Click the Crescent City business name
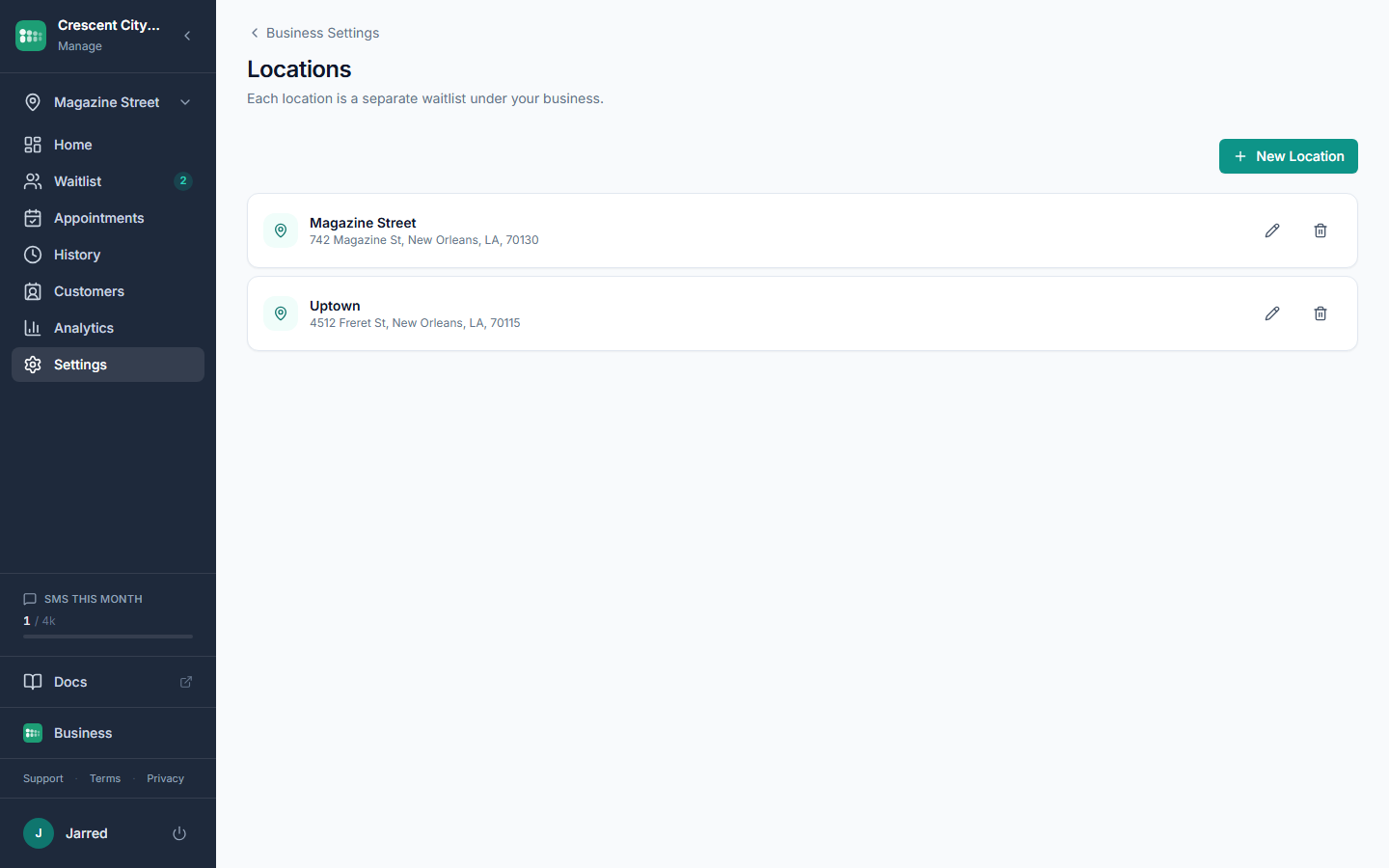1389x868 pixels. 109,25
